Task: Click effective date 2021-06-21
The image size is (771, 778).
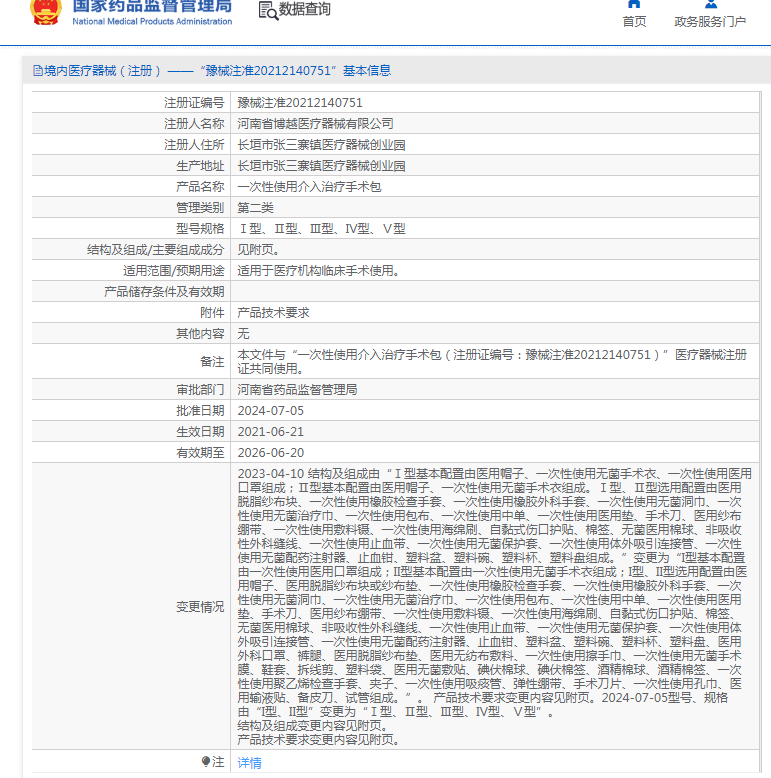Action: coord(270,432)
